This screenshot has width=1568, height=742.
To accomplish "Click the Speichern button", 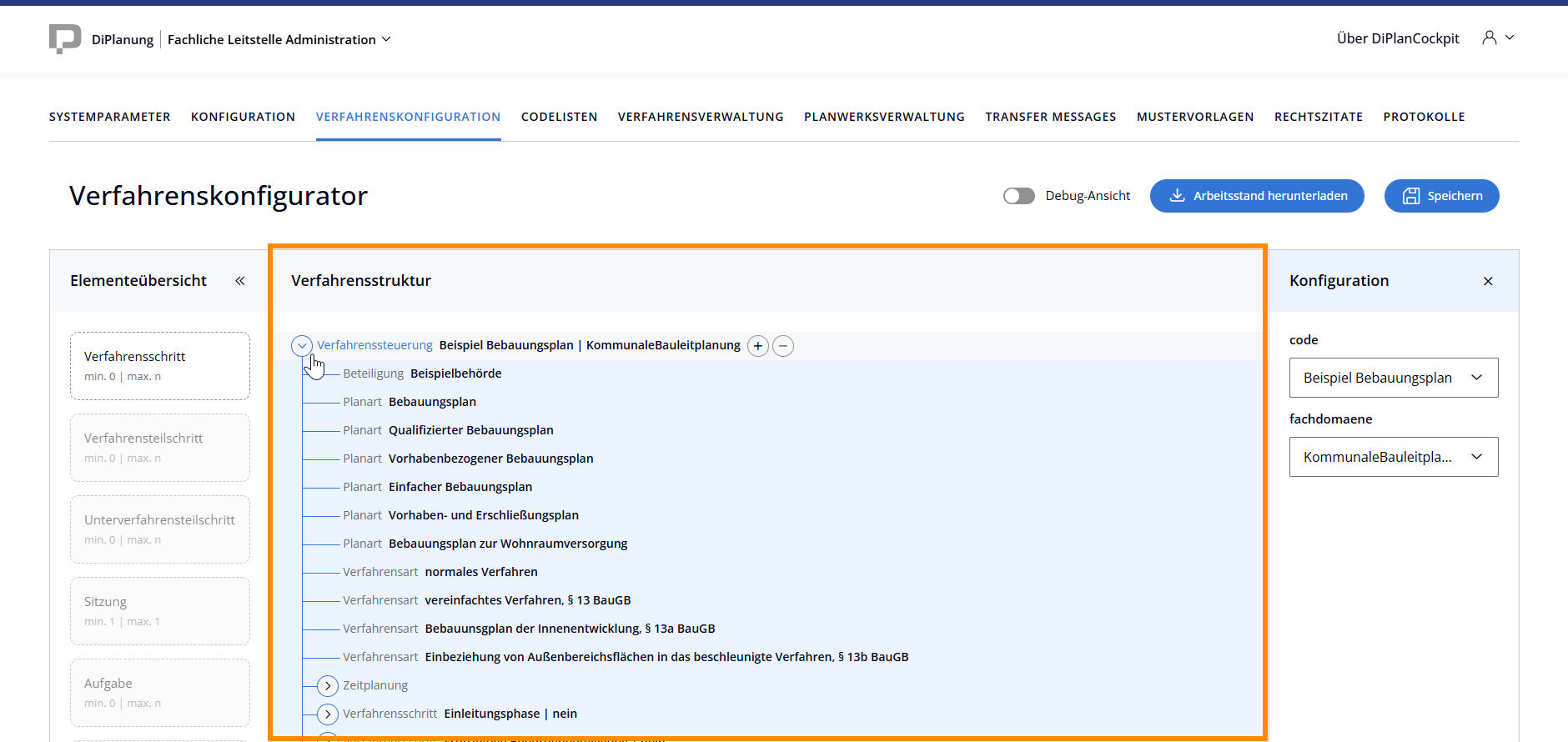I will pos(1441,196).
